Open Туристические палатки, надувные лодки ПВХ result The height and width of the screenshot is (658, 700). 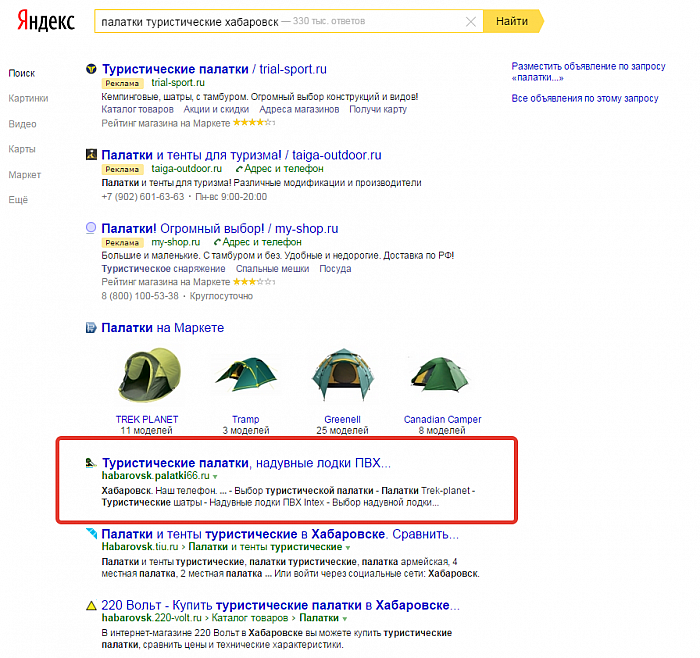pos(246,463)
